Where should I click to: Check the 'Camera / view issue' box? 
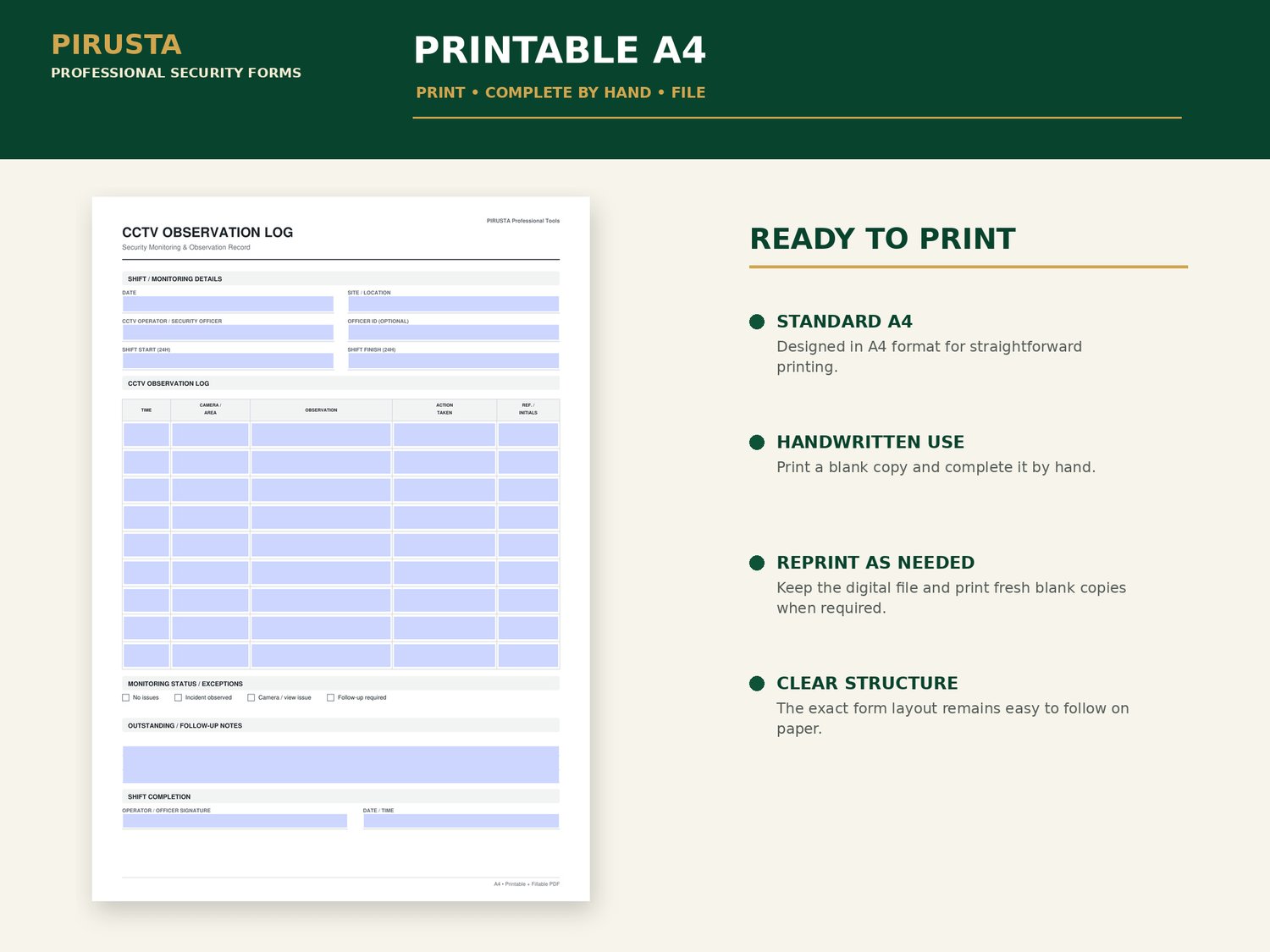pos(251,698)
